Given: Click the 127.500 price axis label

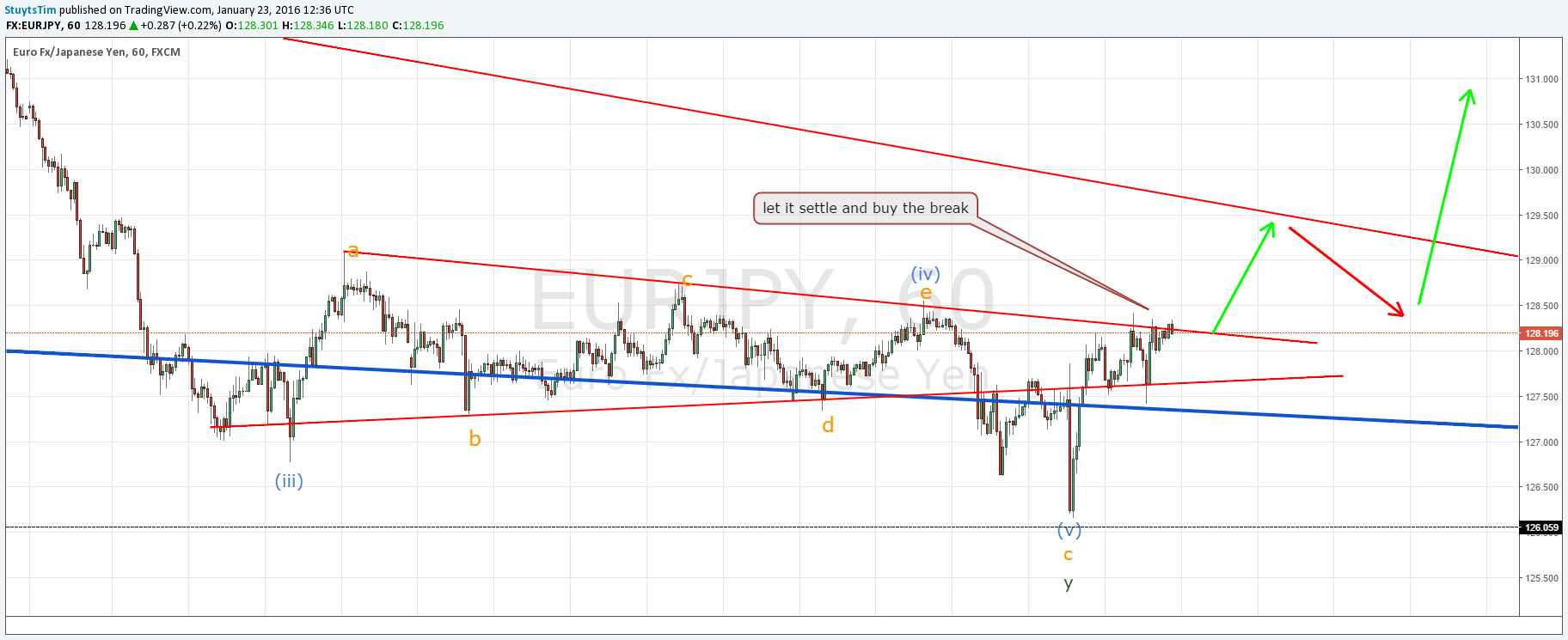Looking at the screenshot, I should click(x=1541, y=397).
